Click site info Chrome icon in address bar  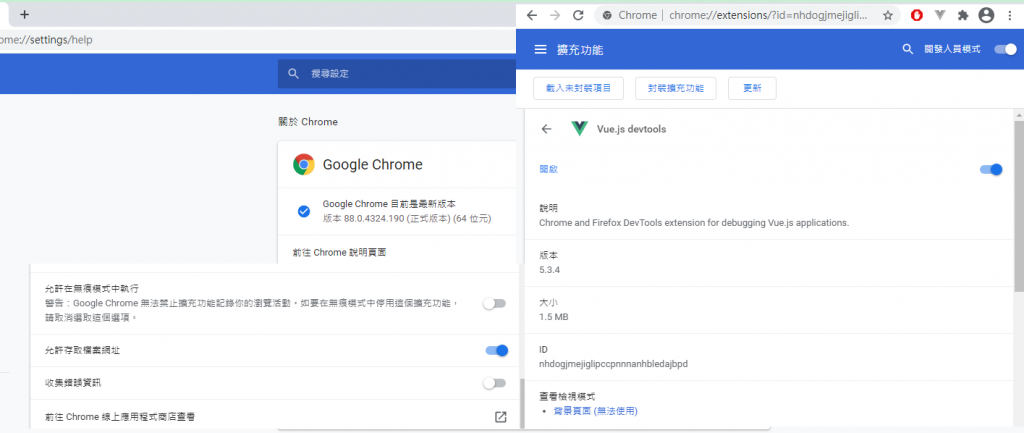(607, 15)
